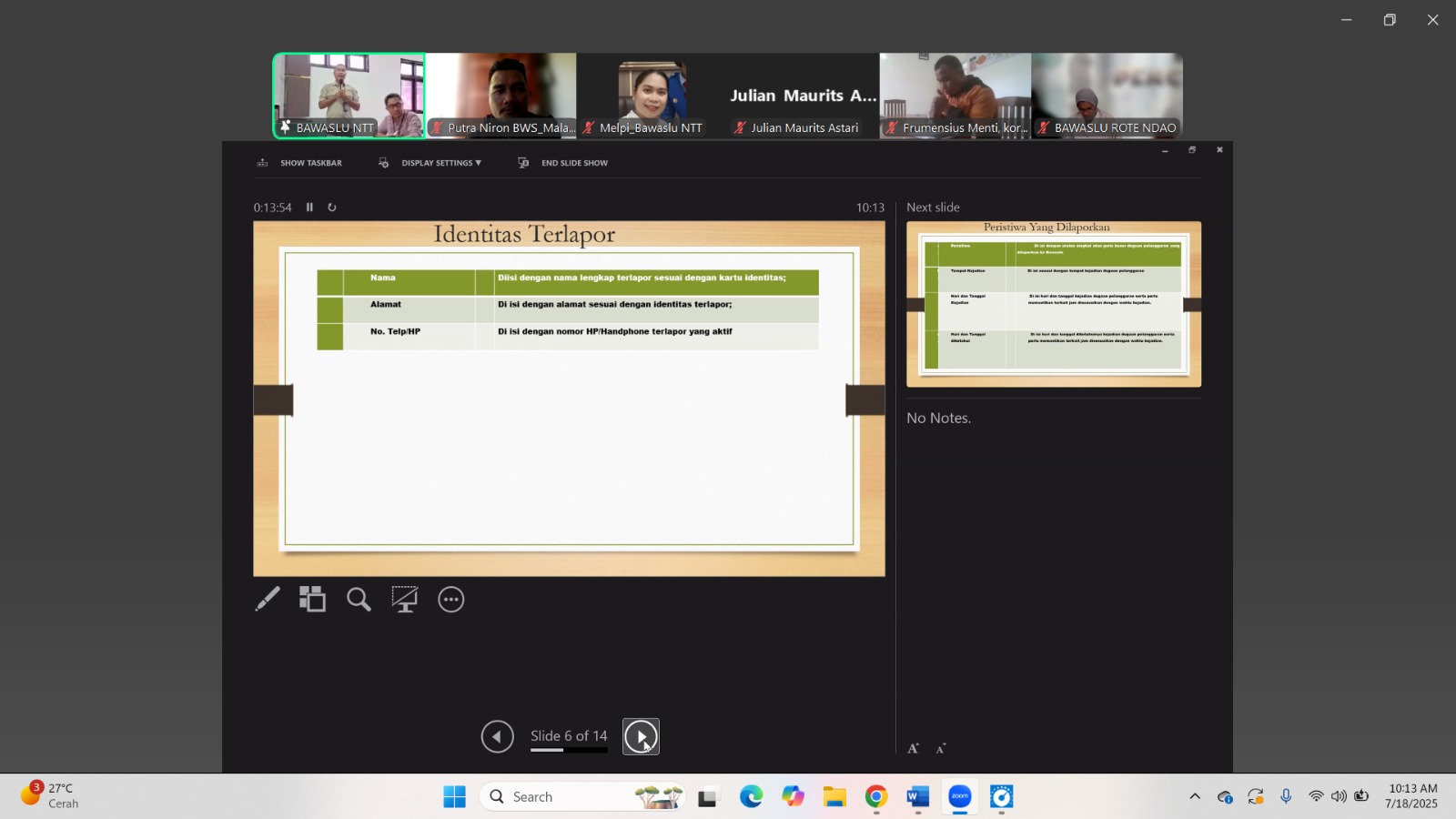The height and width of the screenshot is (819, 1456).
Task: Pause the presentation timer
Action: pyautogui.click(x=309, y=207)
